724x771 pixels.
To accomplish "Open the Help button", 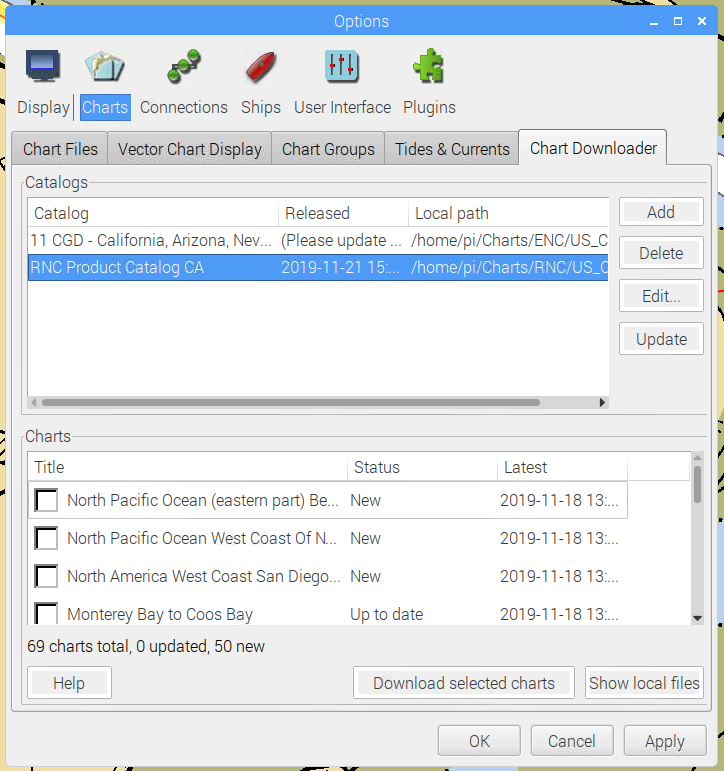I will point(69,683).
